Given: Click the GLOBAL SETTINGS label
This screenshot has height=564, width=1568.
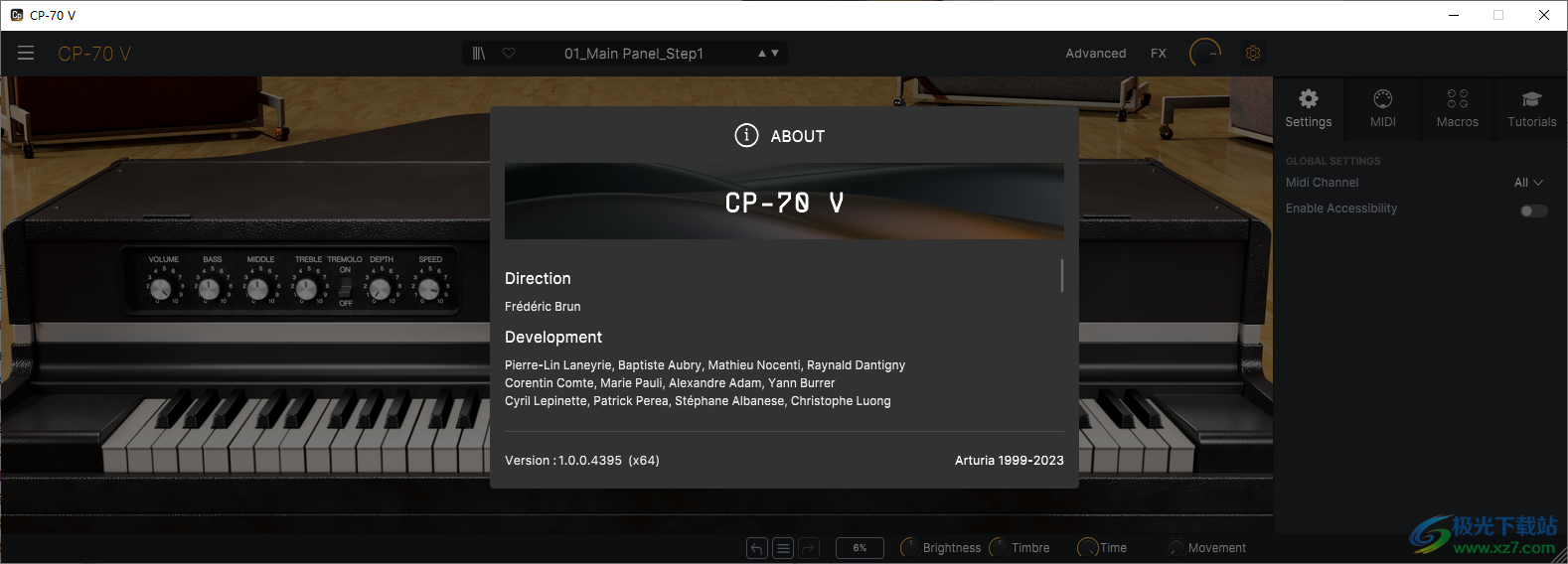Looking at the screenshot, I should pyautogui.click(x=1333, y=161).
